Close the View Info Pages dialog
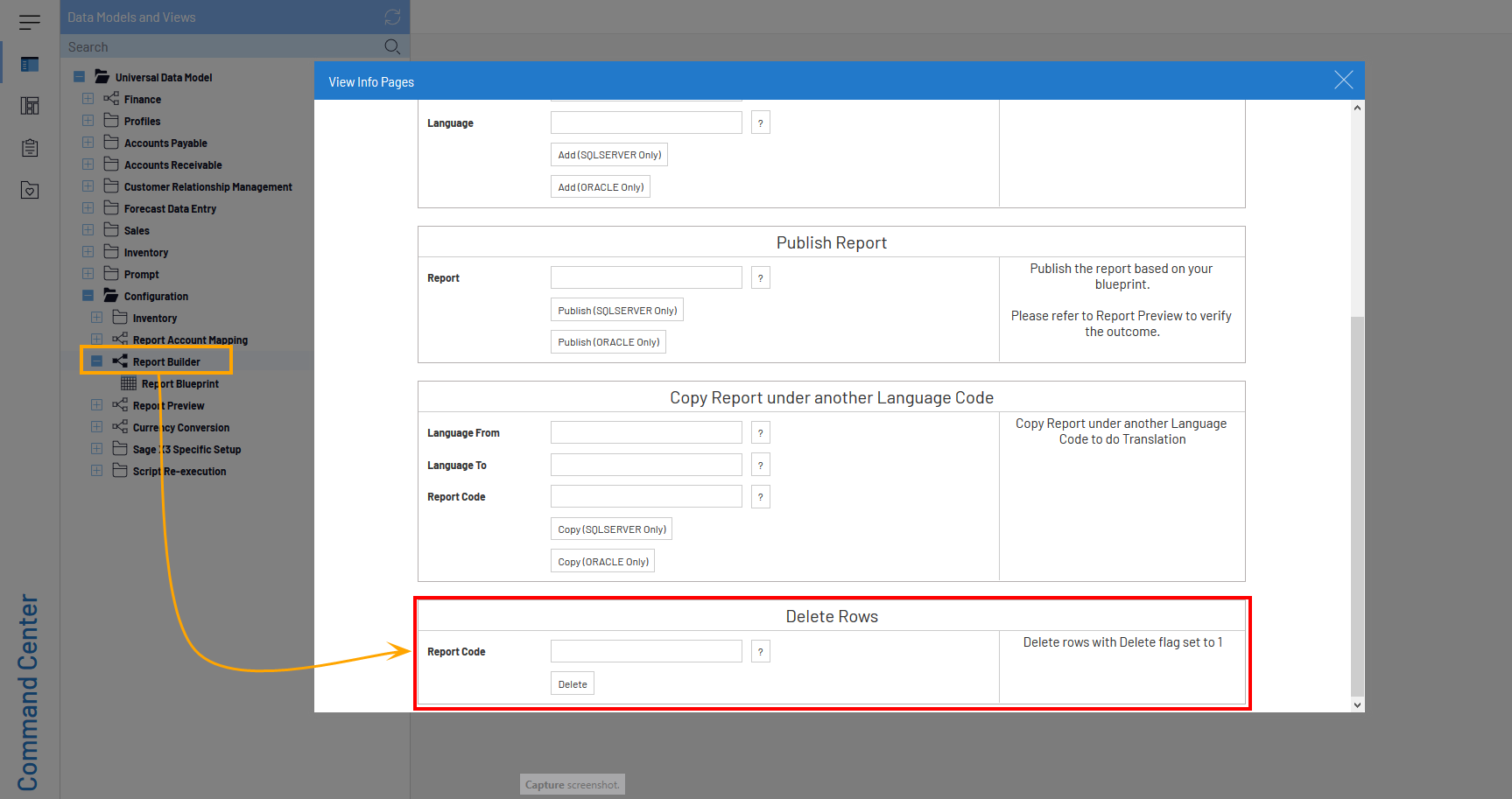Image resolution: width=1512 pixels, height=799 pixels. point(1343,81)
